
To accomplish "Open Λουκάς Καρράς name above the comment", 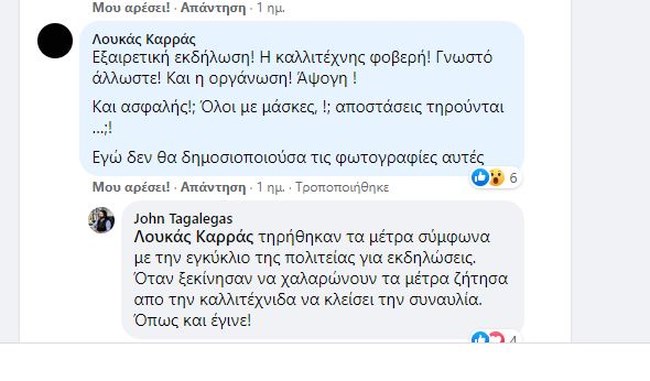I will click(144, 39).
